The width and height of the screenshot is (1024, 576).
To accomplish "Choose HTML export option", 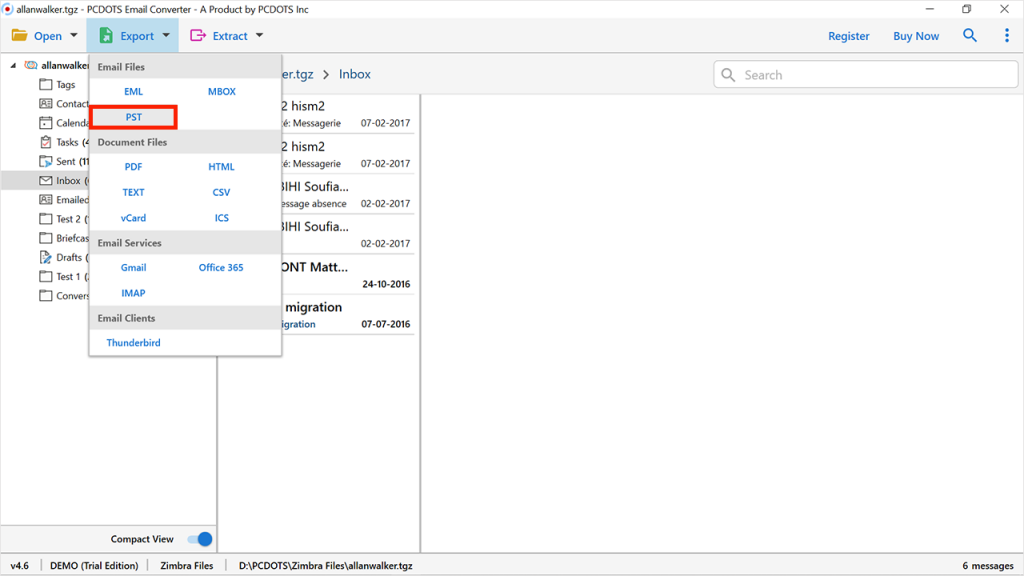I will click(x=221, y=167).
